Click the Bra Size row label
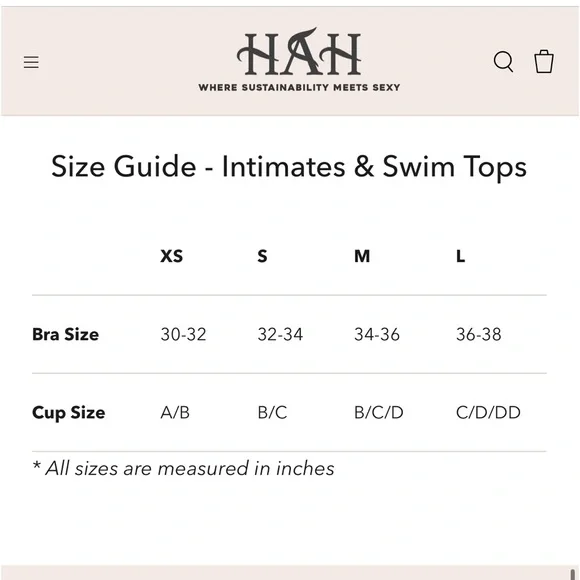This screenshot has height=580, width=580. coord(65,334)
